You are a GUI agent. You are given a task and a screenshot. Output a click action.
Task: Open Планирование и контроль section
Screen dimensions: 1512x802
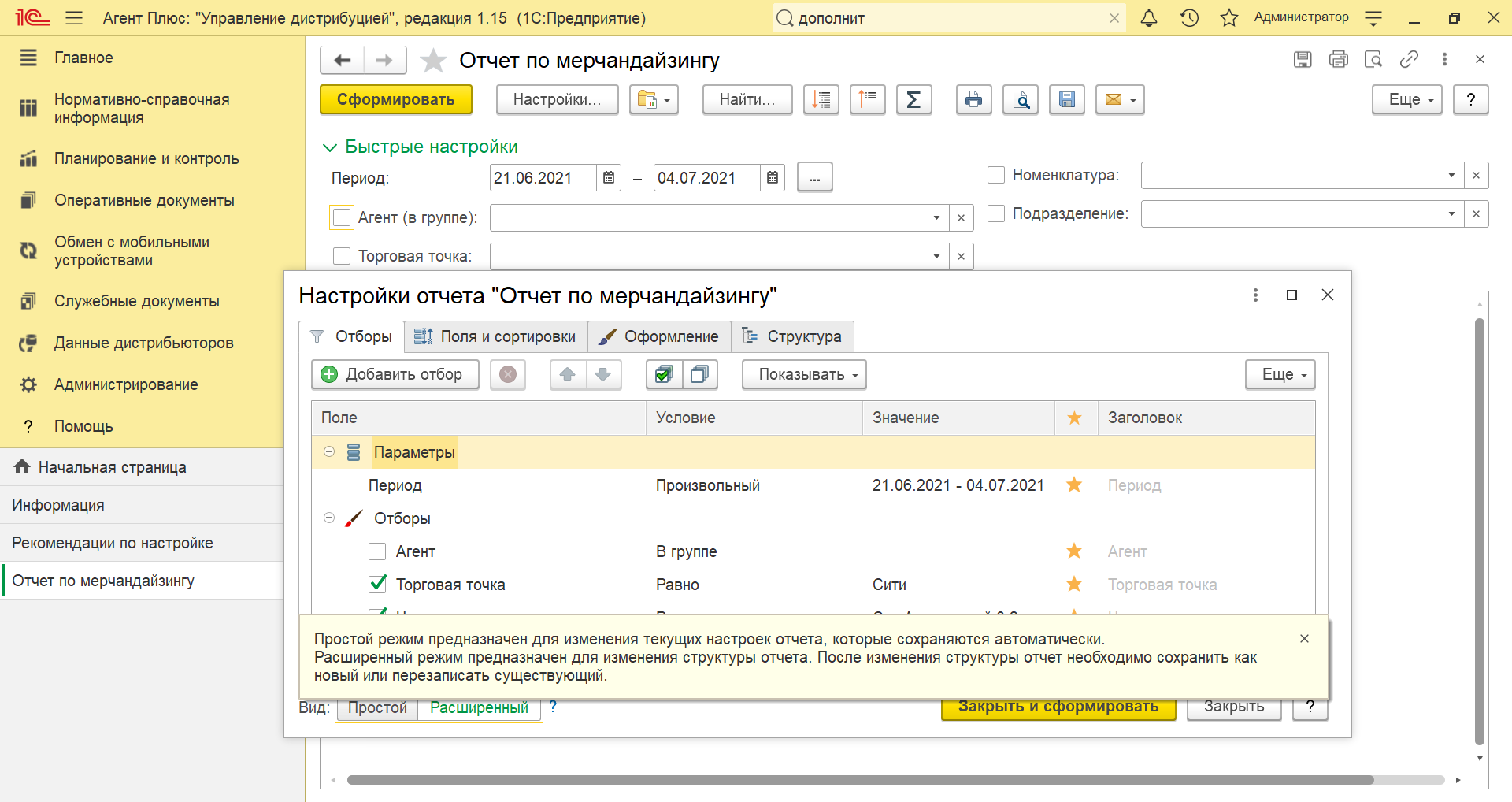[146, 158]
